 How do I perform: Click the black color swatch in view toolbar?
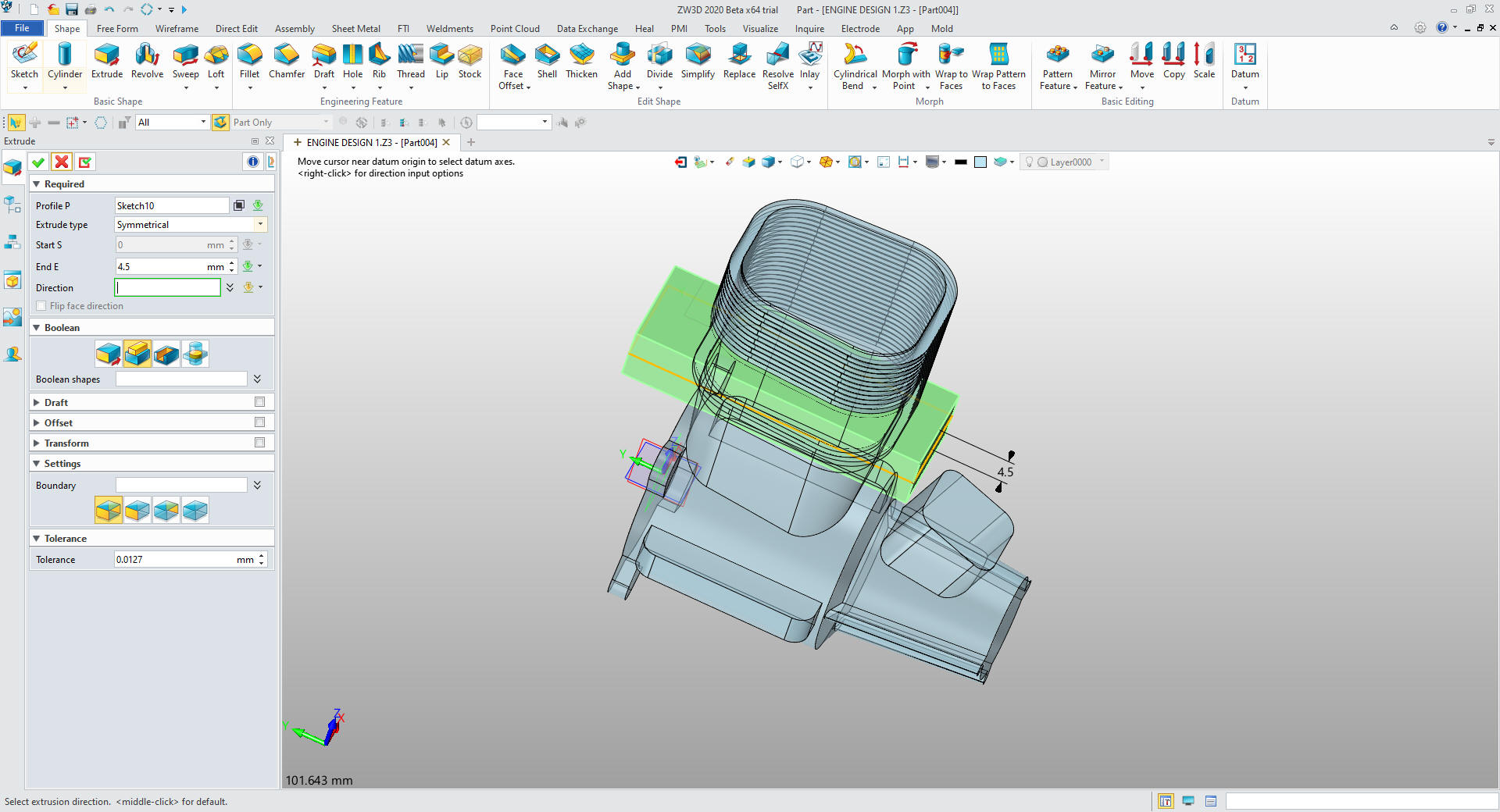(961, 162)
